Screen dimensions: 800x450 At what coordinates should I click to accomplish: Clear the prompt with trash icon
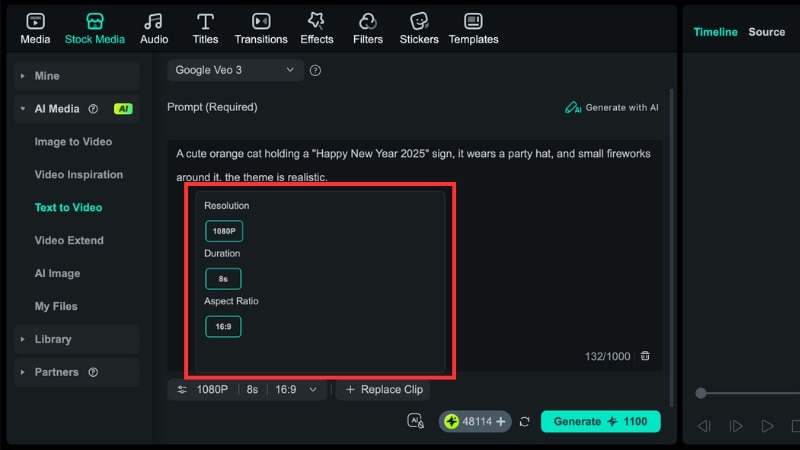(645, 356)
